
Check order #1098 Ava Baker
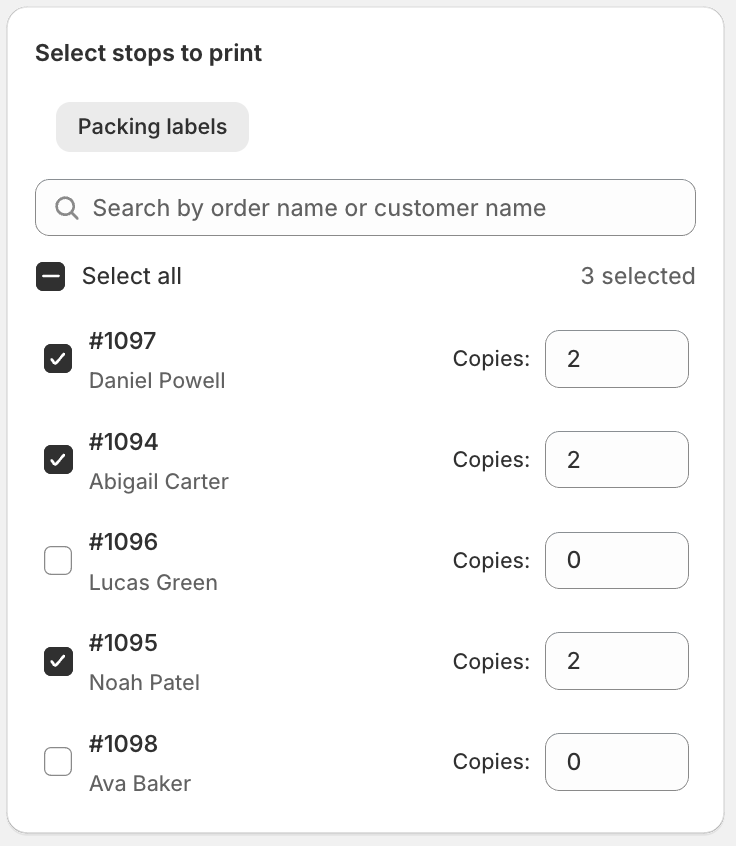(58, 761)
